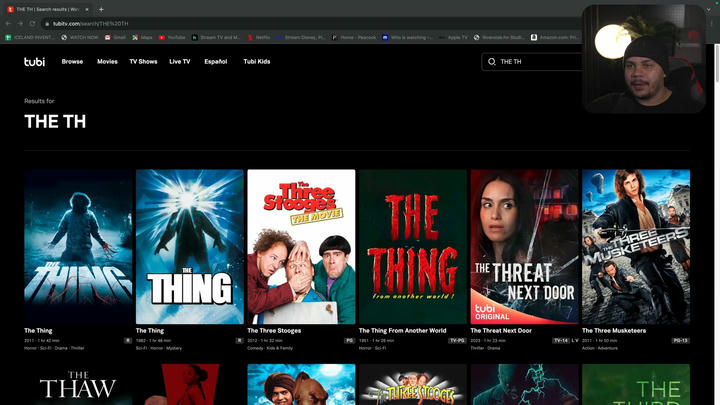The image size is (720, 405).
Task: Open the Netflix bookmark
Action: (x=259, y=37)
